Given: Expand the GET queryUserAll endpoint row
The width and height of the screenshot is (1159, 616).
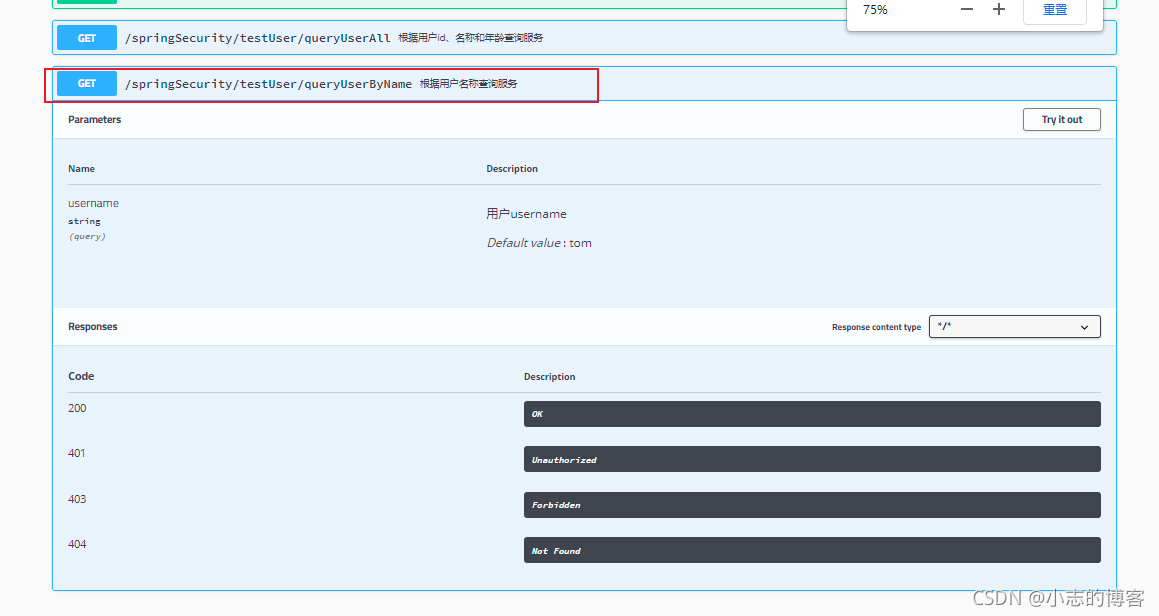Looking at the screenshot, I should (584, 38).
